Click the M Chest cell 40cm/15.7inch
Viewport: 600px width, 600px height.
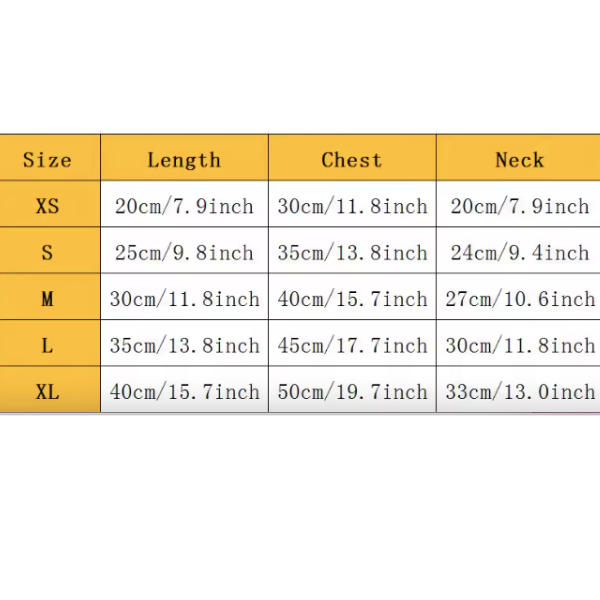click(x=352, y=299)
